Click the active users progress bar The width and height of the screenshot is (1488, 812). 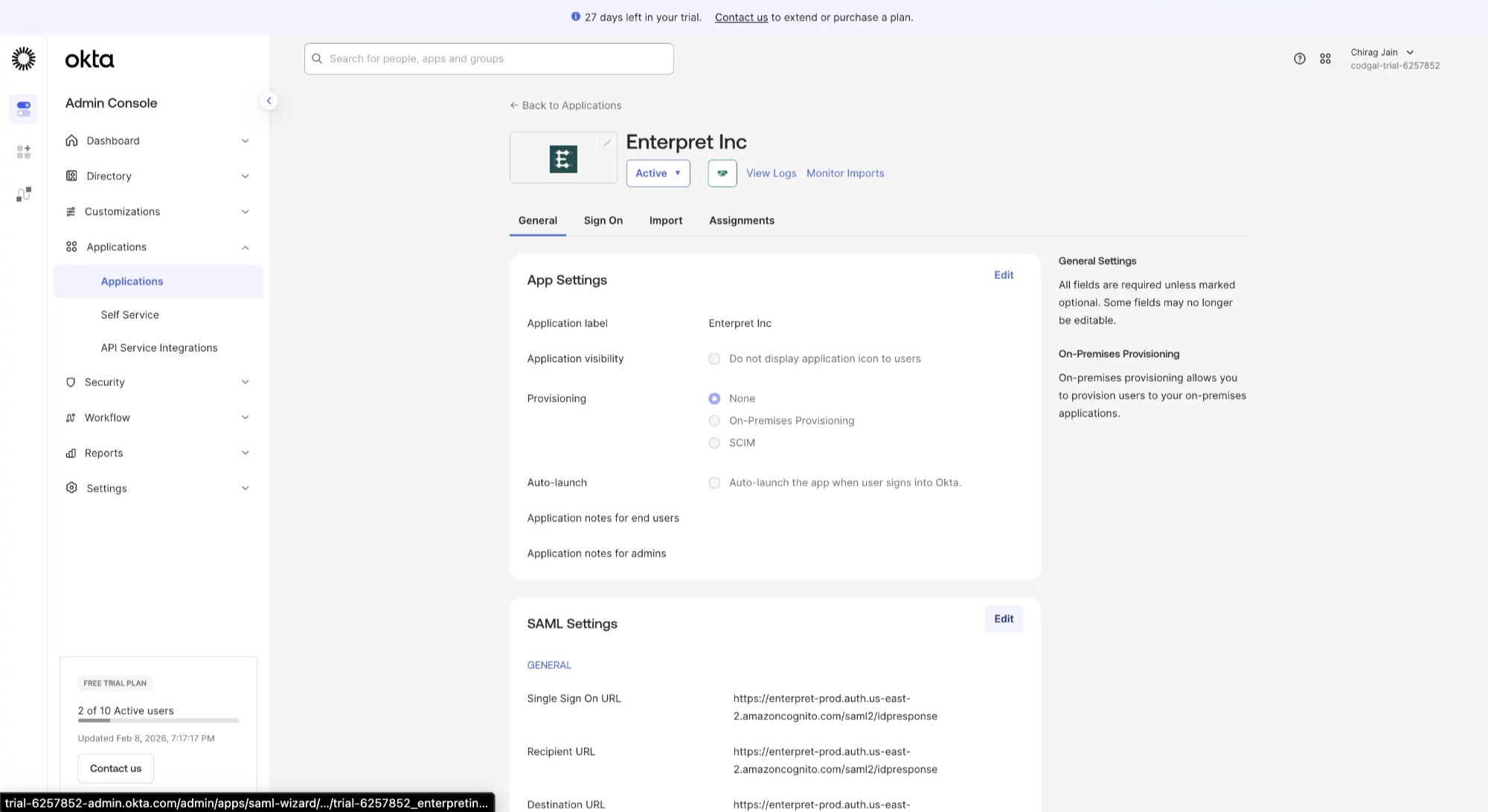pos(158,721)
